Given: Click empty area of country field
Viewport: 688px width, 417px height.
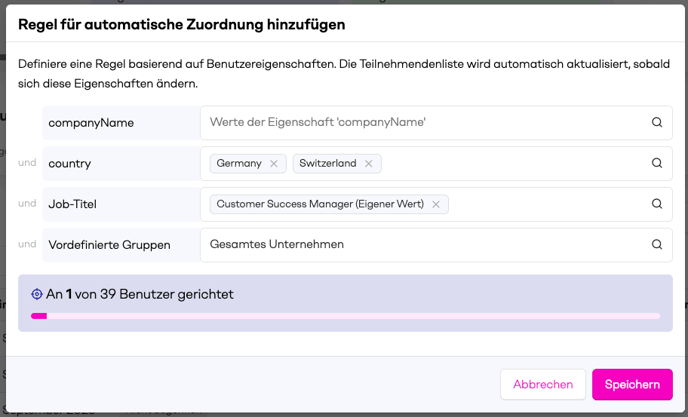Looking at the screenshot, I should tap(510, 163).
